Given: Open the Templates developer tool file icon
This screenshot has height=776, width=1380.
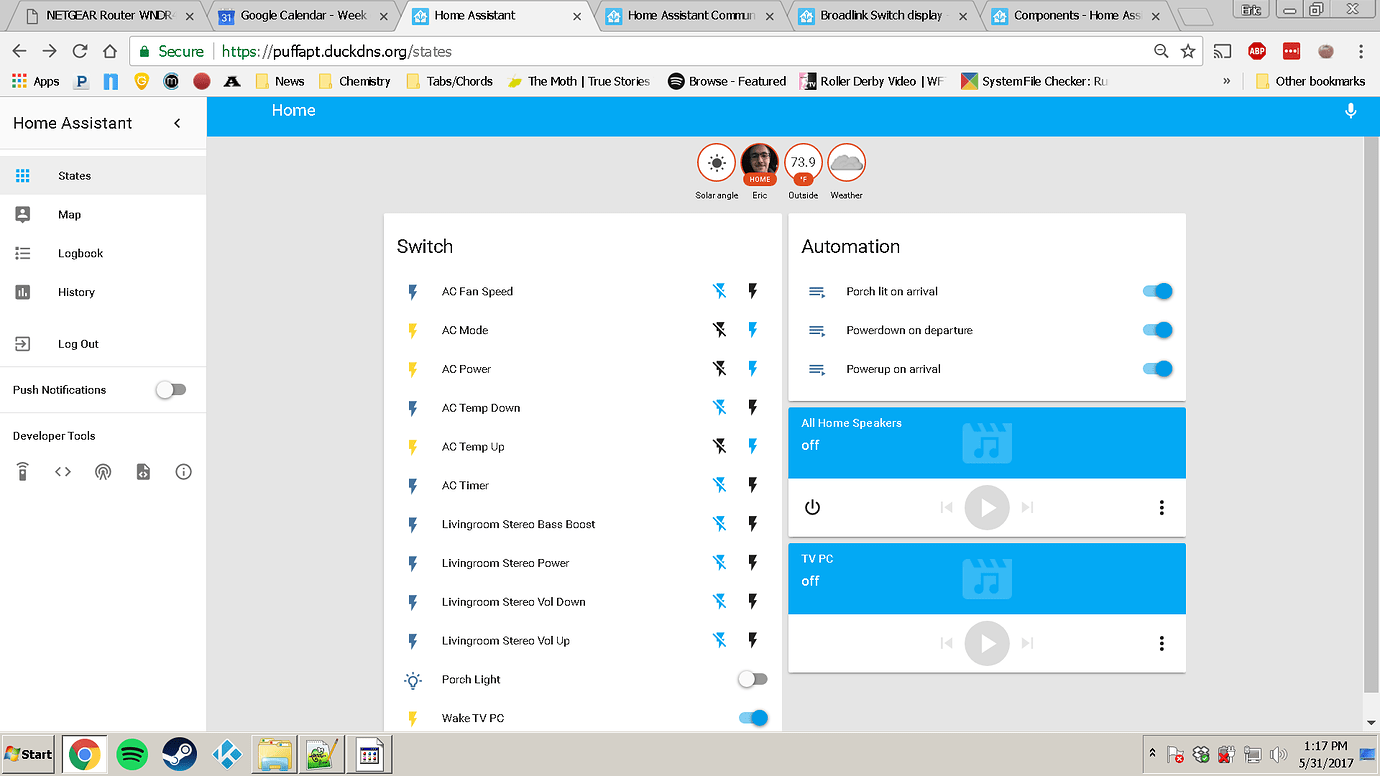Looking at the screenshot, I should click(143, 472).
